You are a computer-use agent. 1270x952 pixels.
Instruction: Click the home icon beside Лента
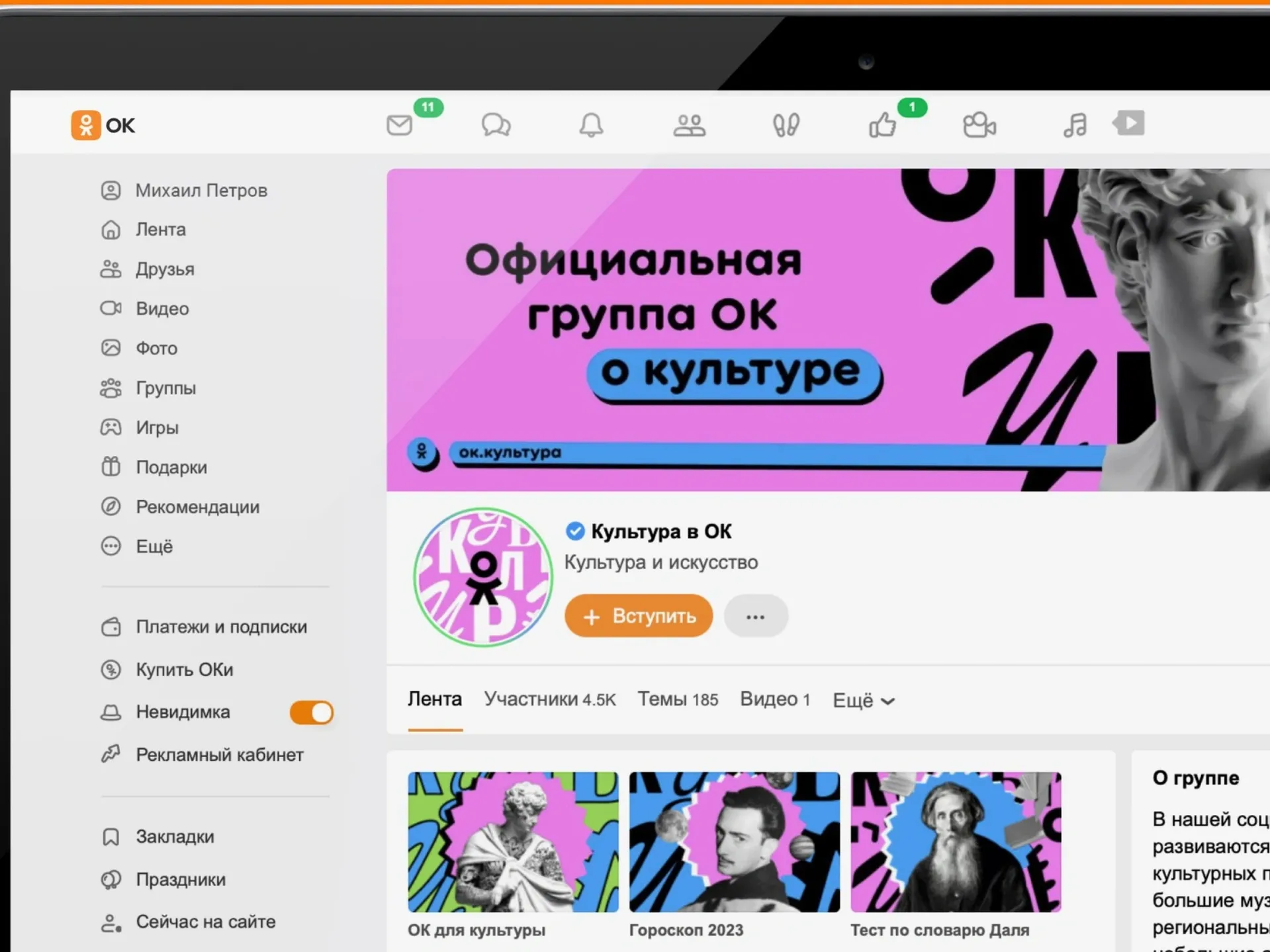(x=111, y=230)
